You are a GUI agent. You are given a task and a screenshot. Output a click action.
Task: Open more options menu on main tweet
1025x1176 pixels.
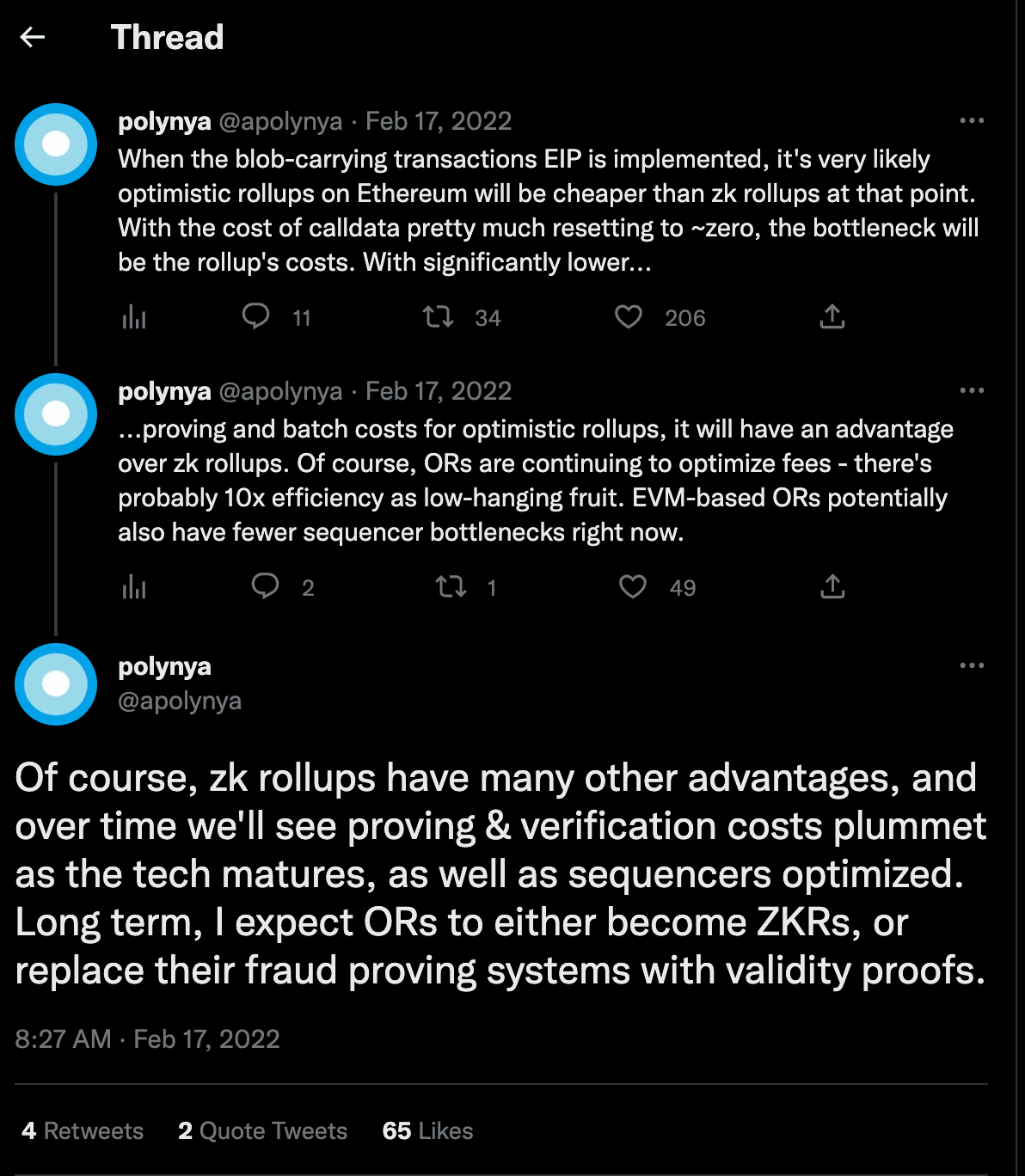(x=972, y=665)
